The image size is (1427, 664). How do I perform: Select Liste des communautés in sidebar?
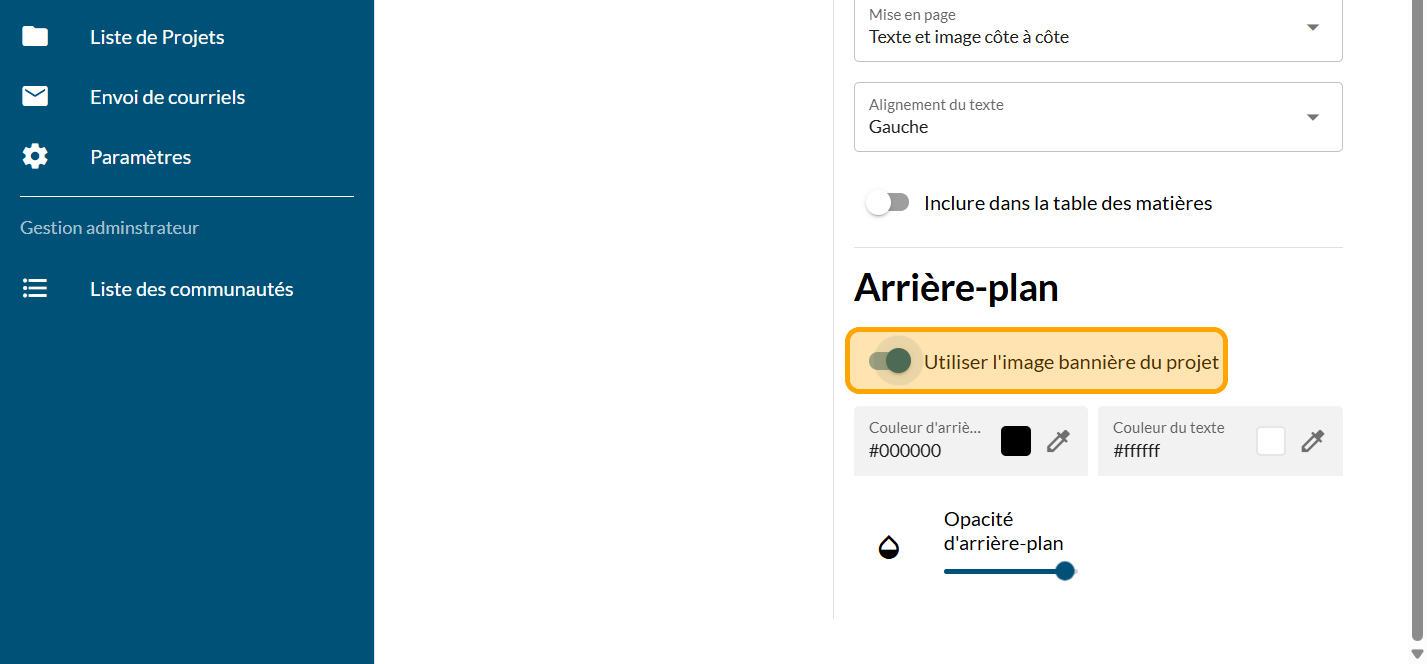[x=191, y=289]
